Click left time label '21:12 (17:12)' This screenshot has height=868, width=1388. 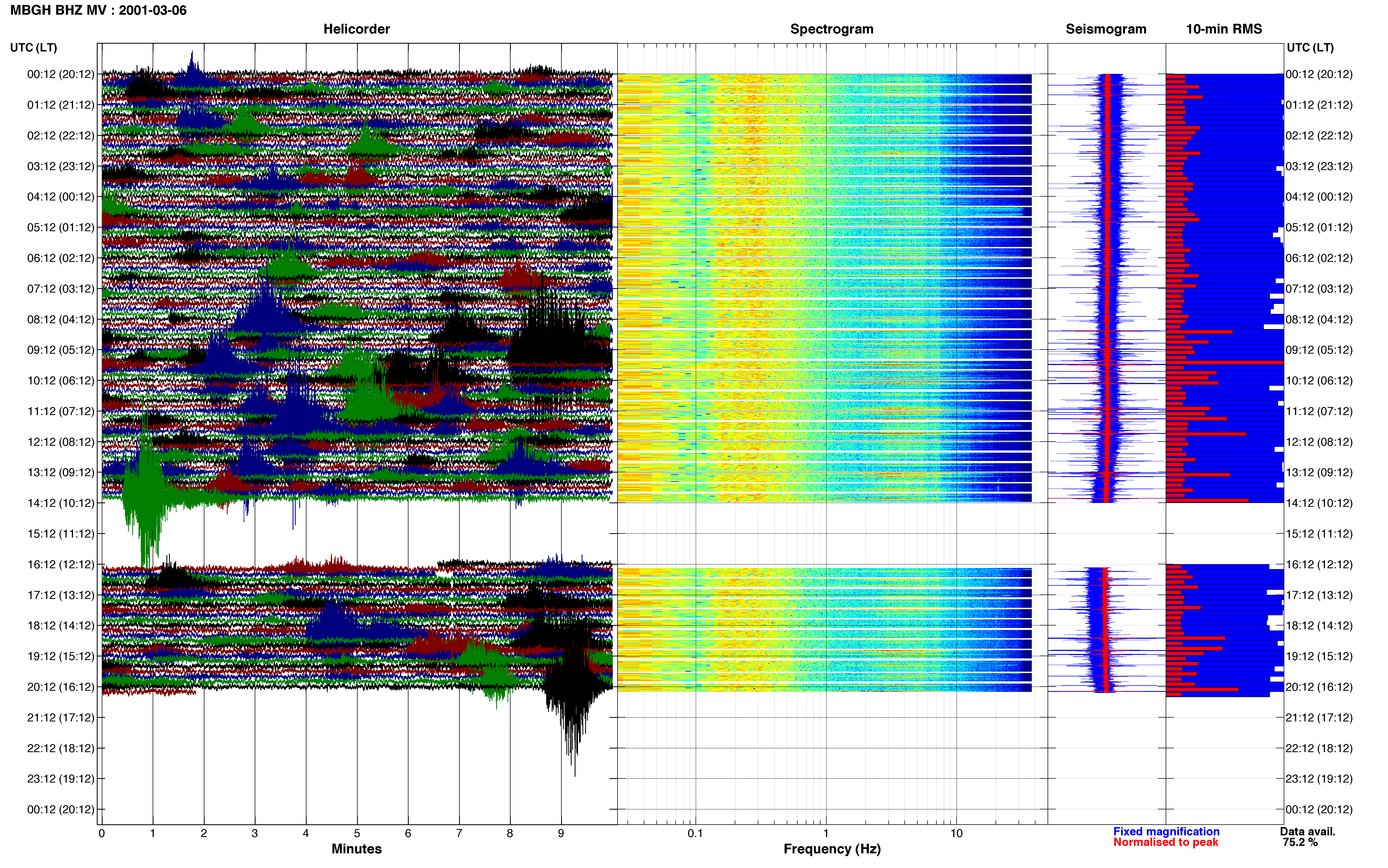tap(61, 718)
